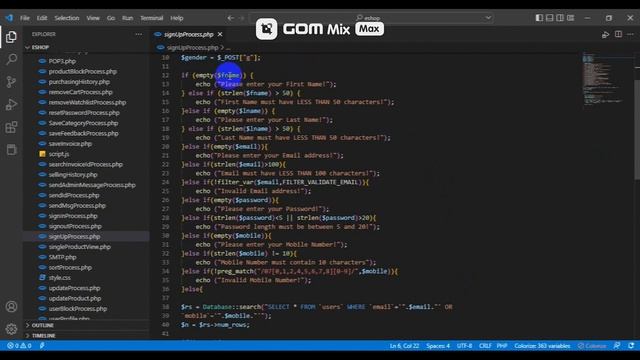Open signInProcess.php file
This screenshot has height=360, width=640.
(73, 216)
